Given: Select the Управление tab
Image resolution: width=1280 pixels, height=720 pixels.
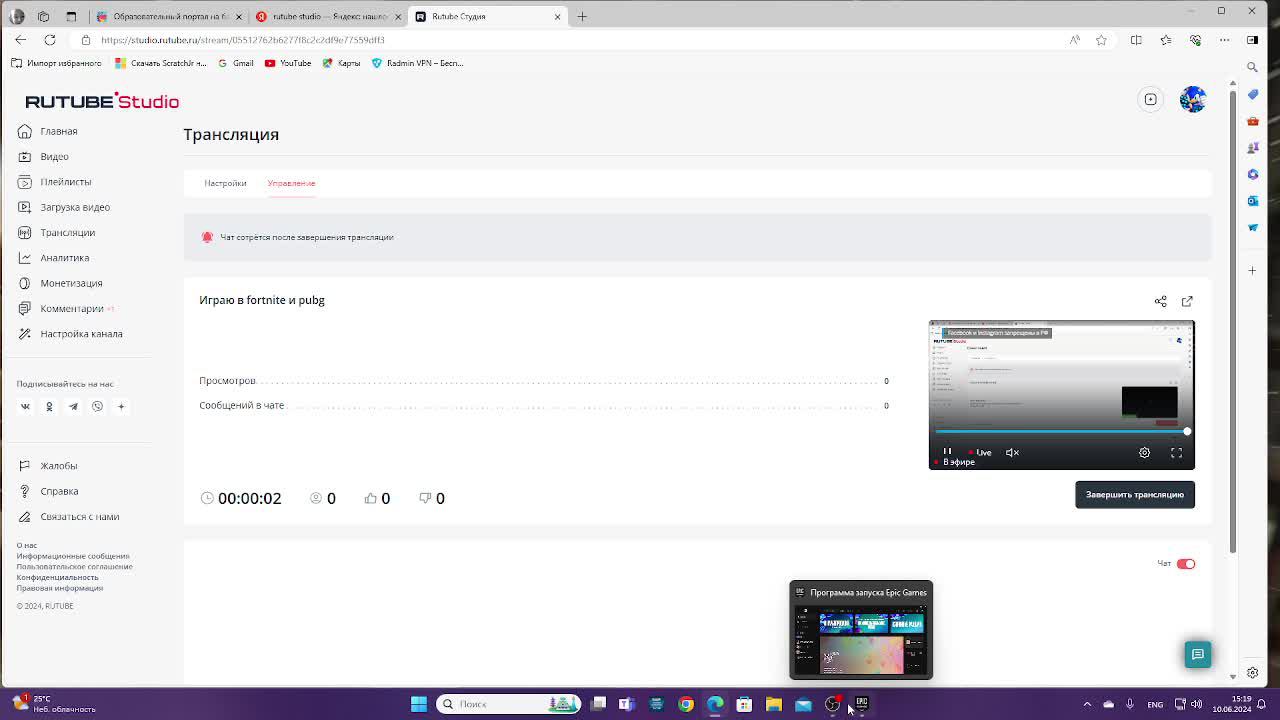Looking at the screenshot, I should pyautogui.click(x=291, y=183).
